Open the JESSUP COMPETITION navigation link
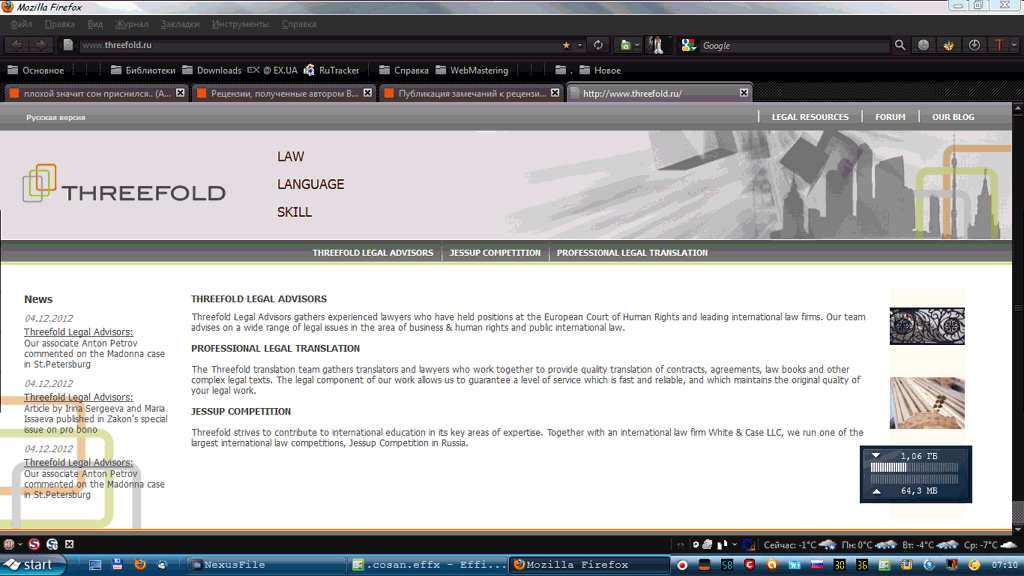This screenshot has width=1024, height=576. click(495, 253)
